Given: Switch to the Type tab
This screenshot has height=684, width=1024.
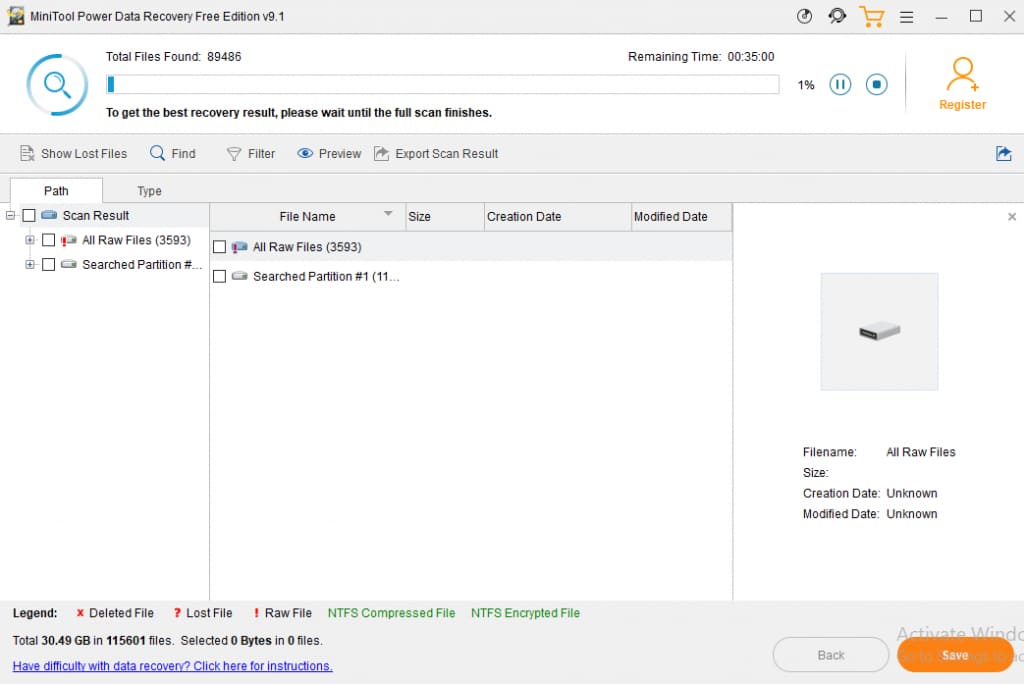Looking at the screenshot, I should click(x=150, y=191).
